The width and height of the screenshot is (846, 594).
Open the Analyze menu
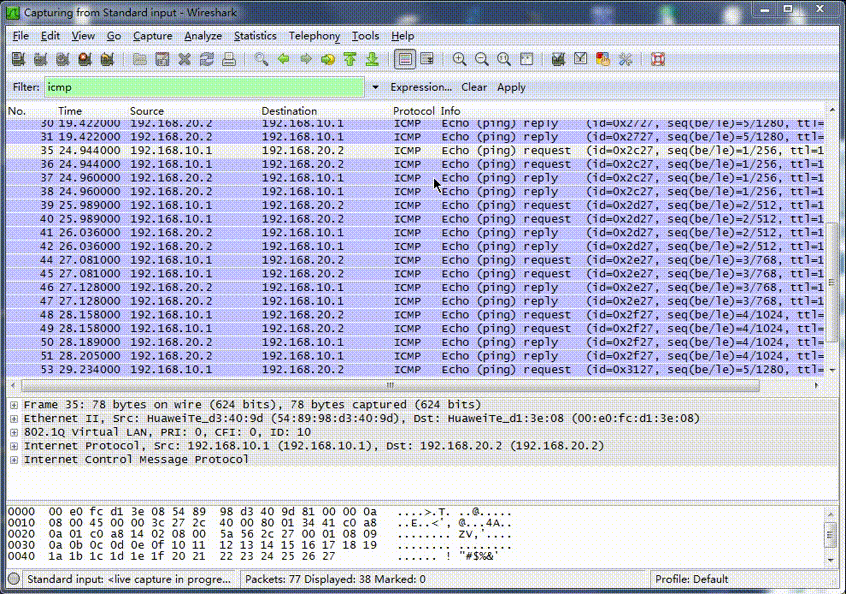(x=203, y=36)
